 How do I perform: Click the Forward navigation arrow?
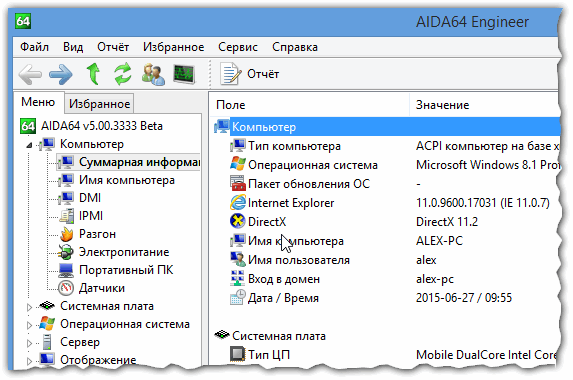click(61, 74)
